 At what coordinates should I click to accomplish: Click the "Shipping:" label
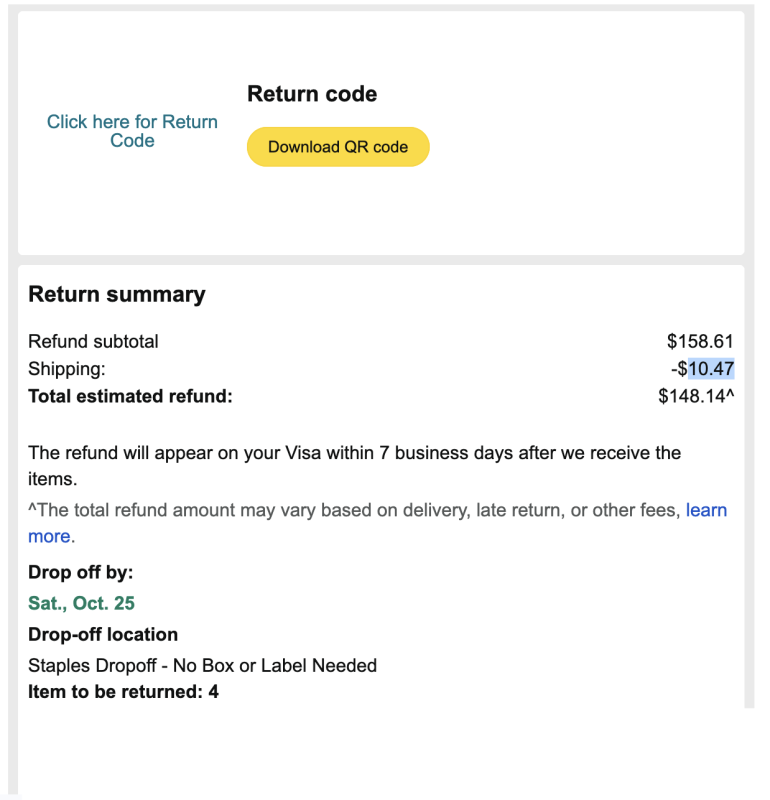coord(66,369)
